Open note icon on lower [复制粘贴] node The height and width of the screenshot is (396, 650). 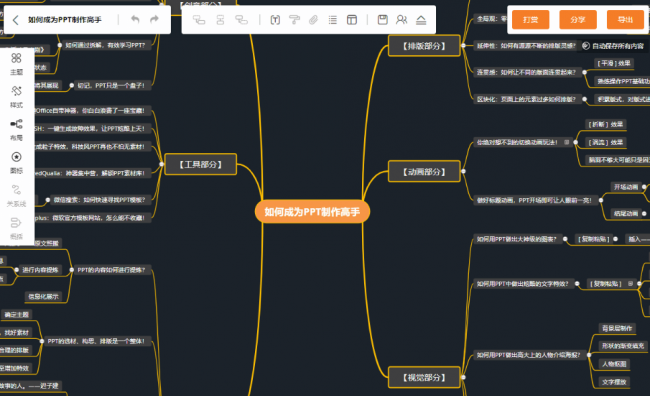[x=630, y=284]
